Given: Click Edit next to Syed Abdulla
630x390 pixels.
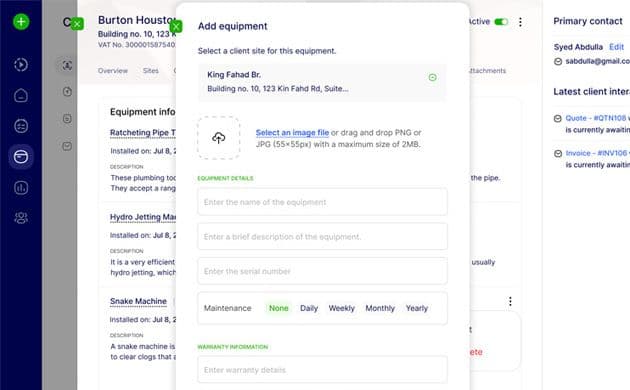Looking at the screenshot, I should pos(616,47).
